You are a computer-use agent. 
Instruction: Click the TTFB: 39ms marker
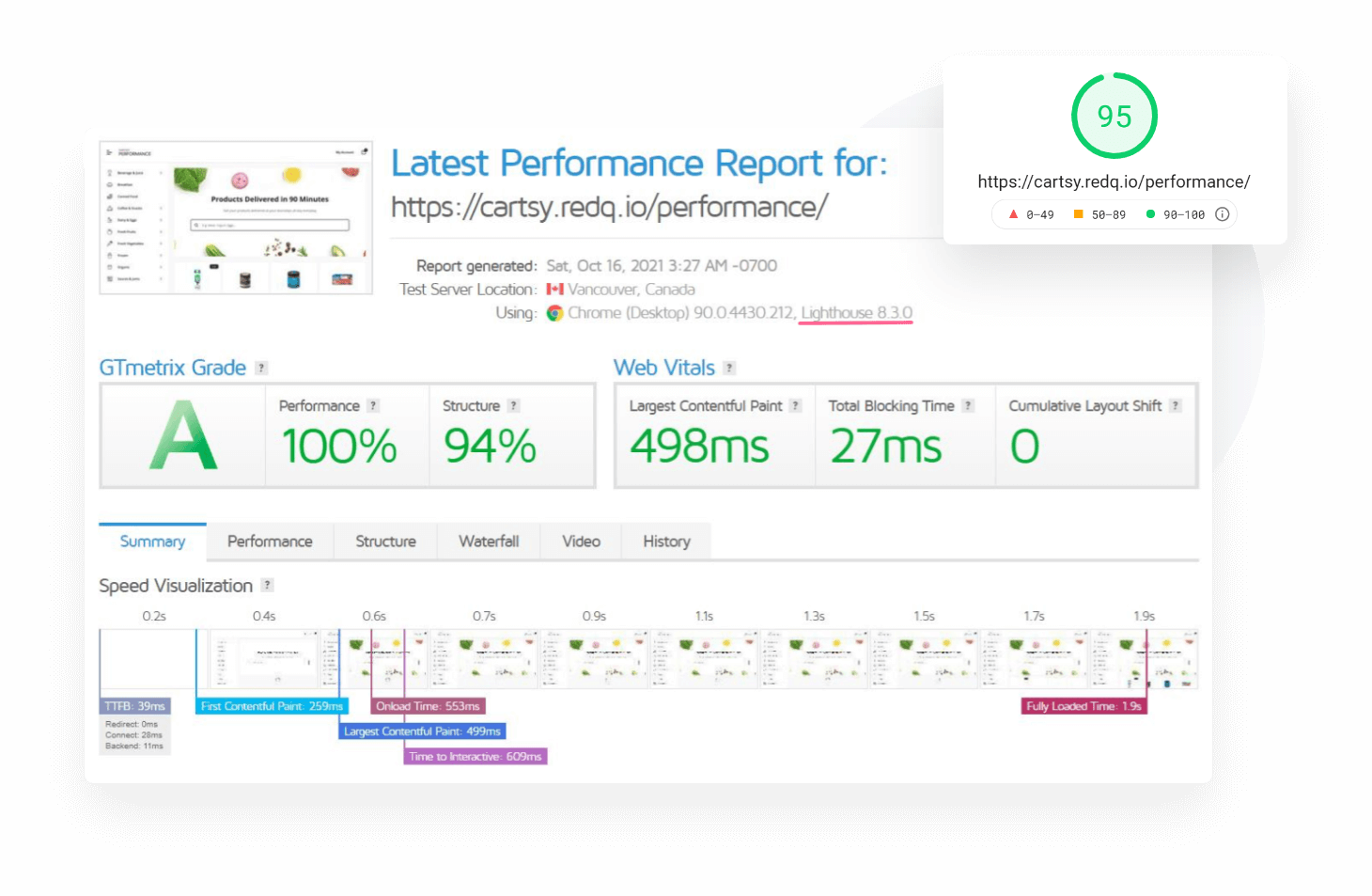coord(135,706)
